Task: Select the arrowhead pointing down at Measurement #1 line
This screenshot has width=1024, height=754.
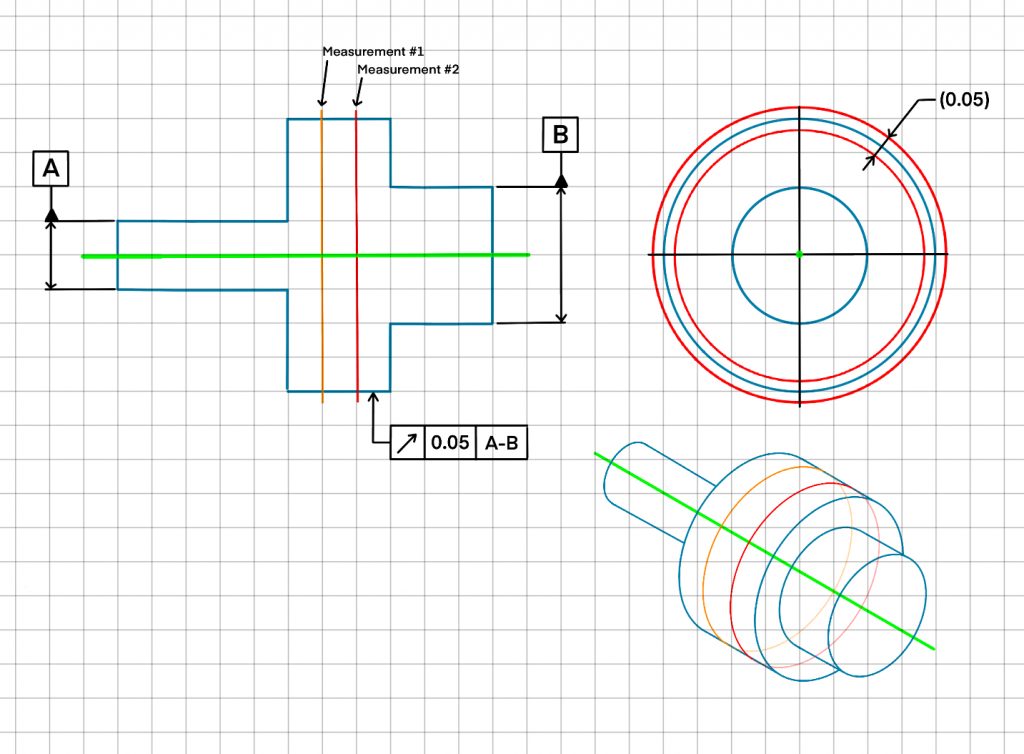Action: [322, 101]
